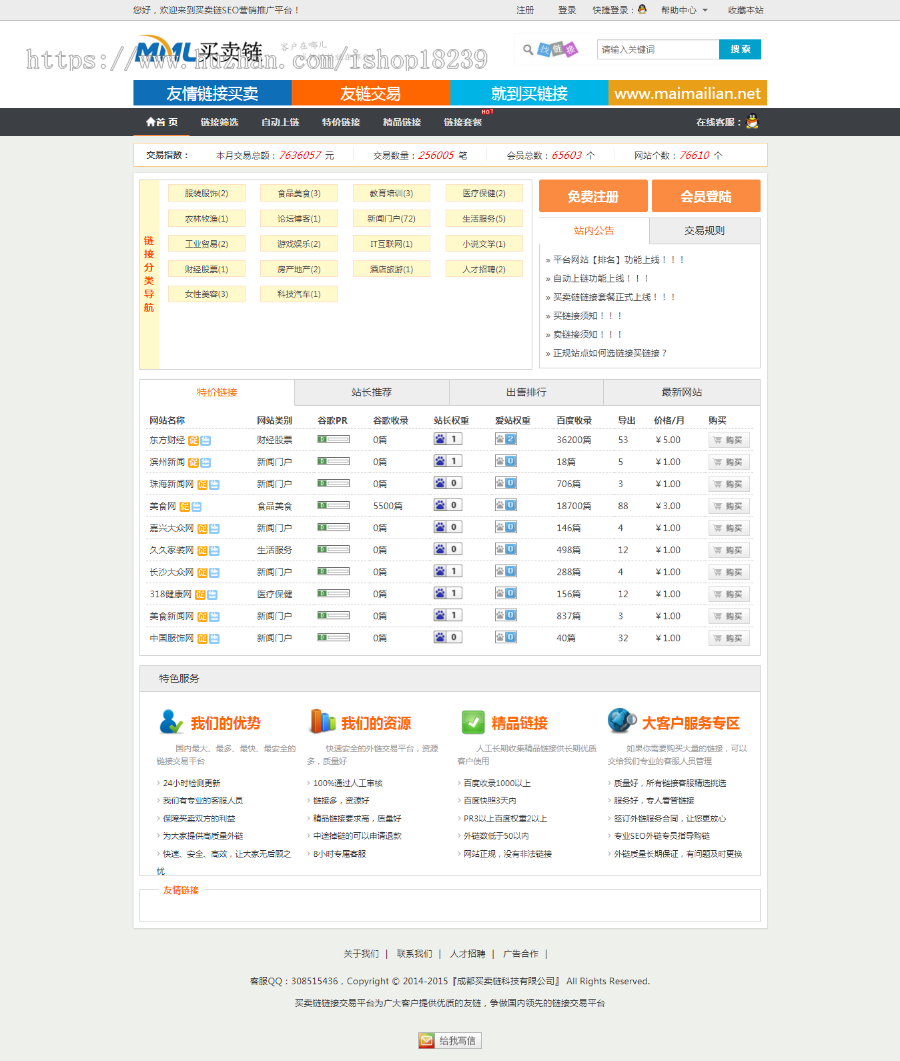Open 特价链接 in dark navigation bar

[x=341, y=122]
